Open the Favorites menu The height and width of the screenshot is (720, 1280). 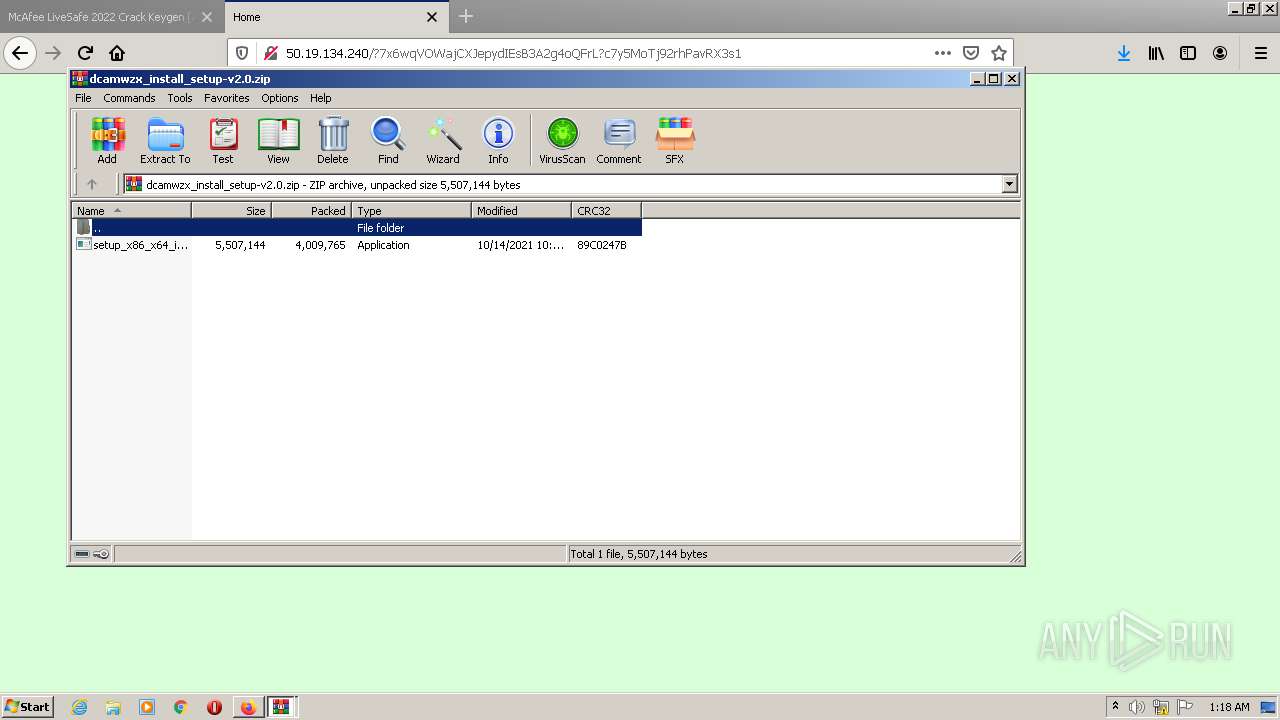[x=227, y=98]
